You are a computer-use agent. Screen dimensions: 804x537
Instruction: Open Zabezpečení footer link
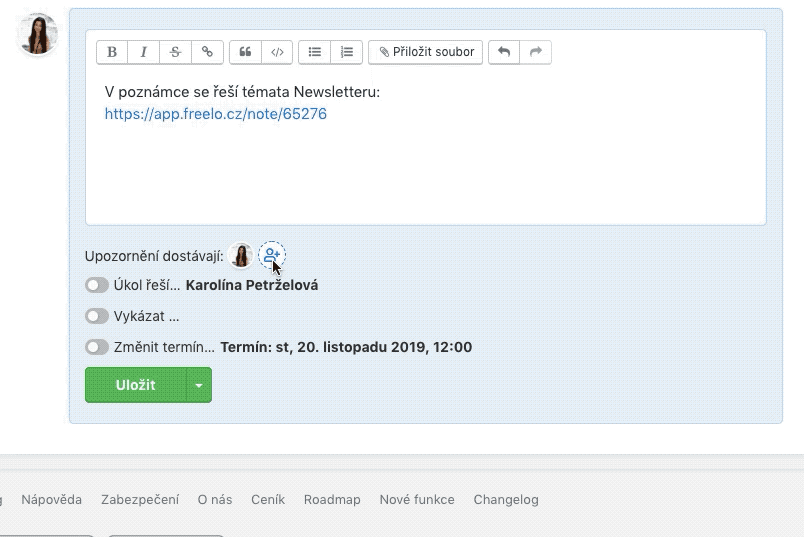tap(140, 500)
